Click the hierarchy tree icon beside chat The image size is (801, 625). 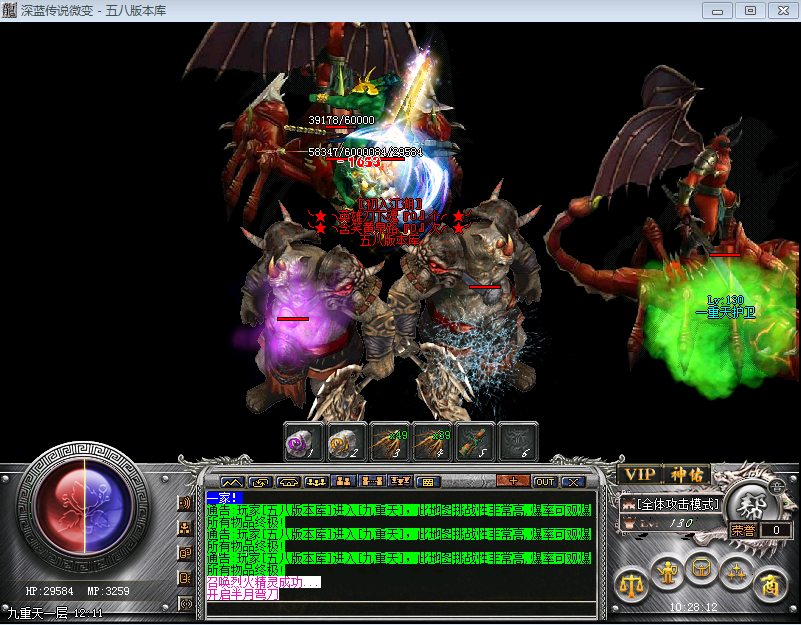185,528
